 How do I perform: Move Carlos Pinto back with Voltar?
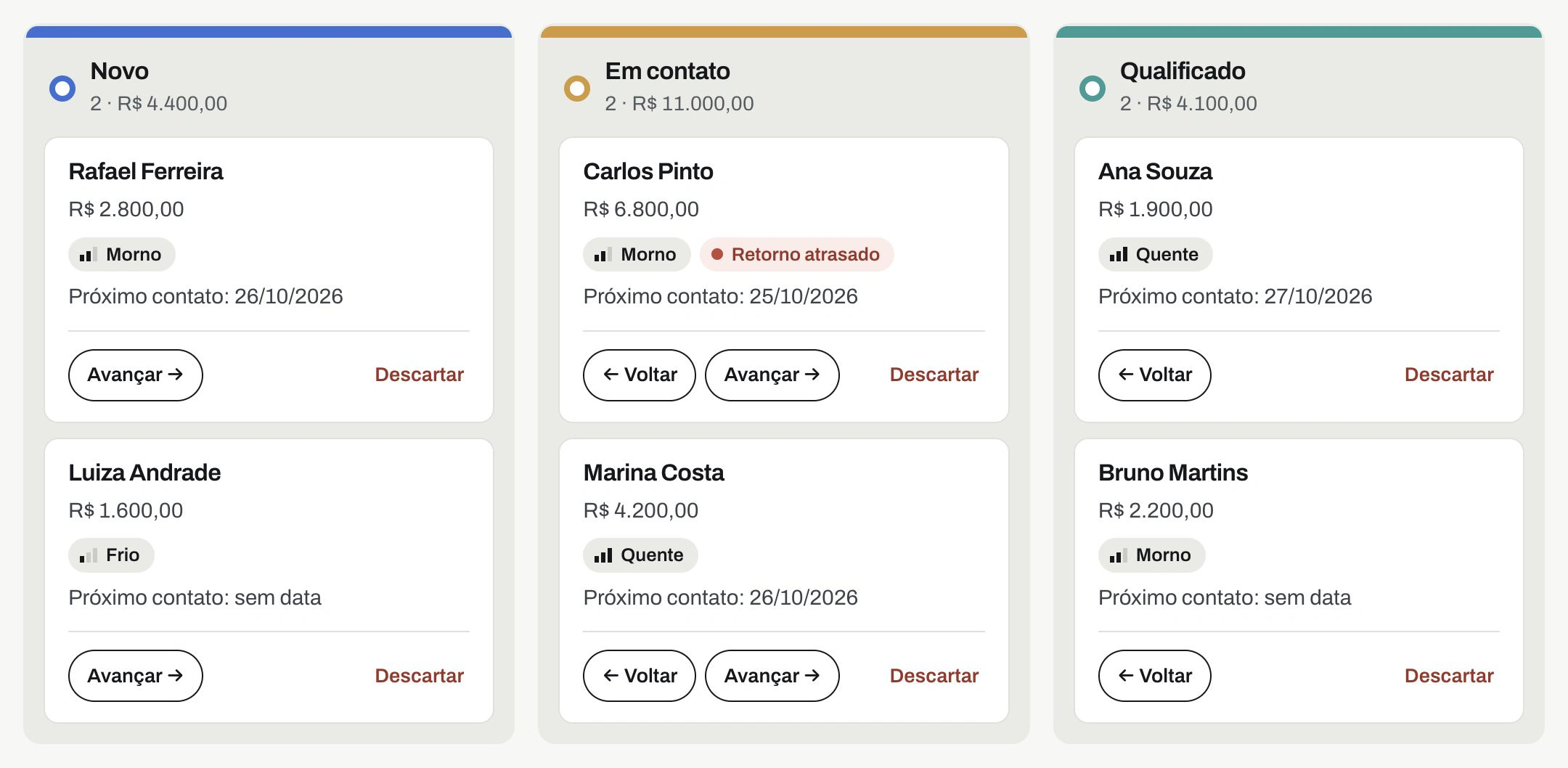click(640, 375)
